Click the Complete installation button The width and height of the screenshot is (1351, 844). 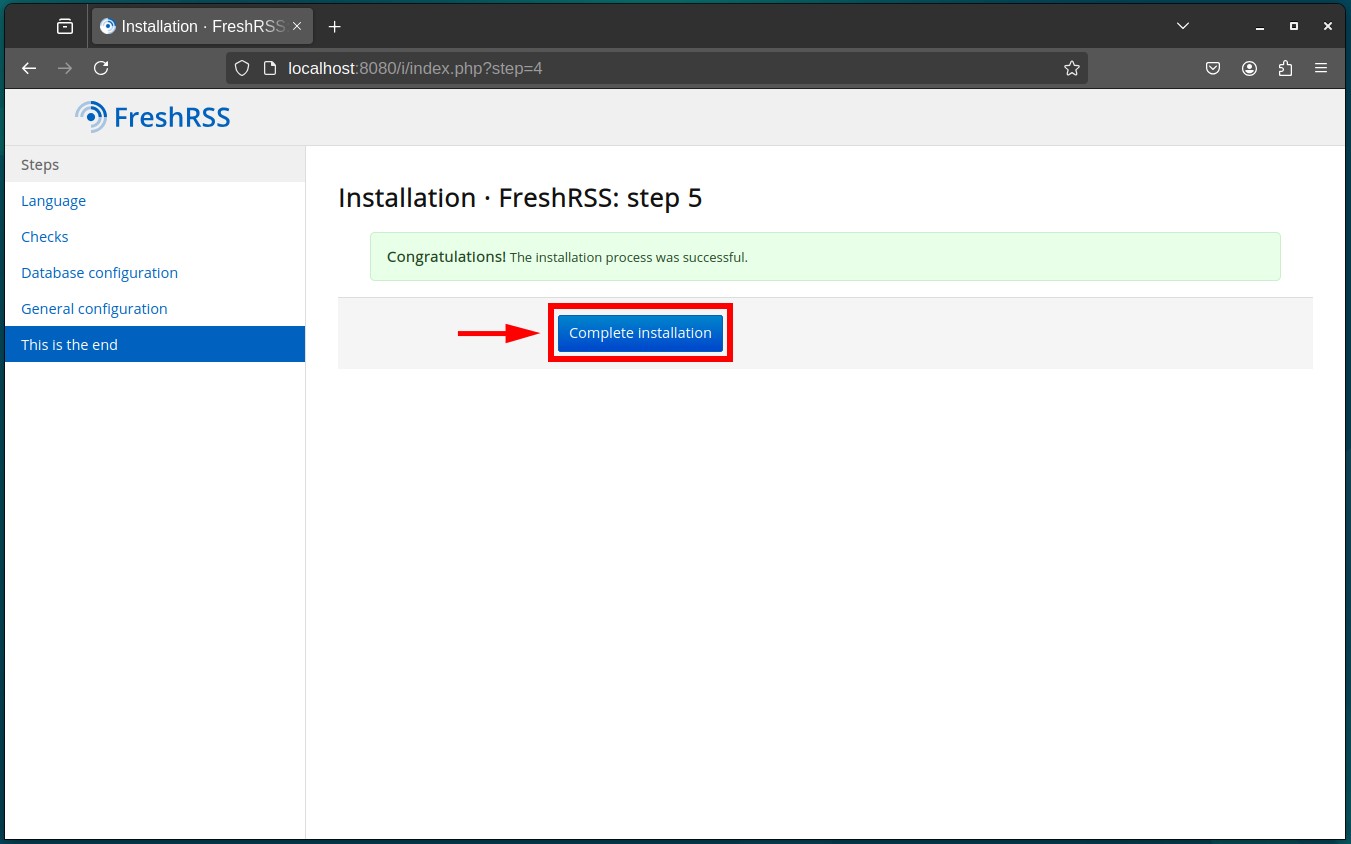(x=640, y=333)
